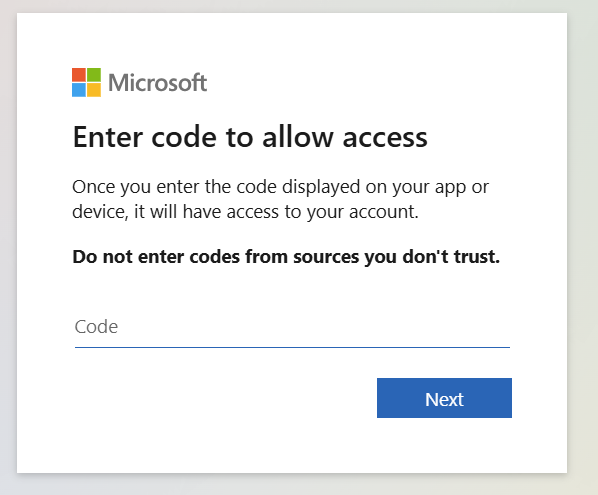Click the word 'Next' label in button

(x=444, y=400)
